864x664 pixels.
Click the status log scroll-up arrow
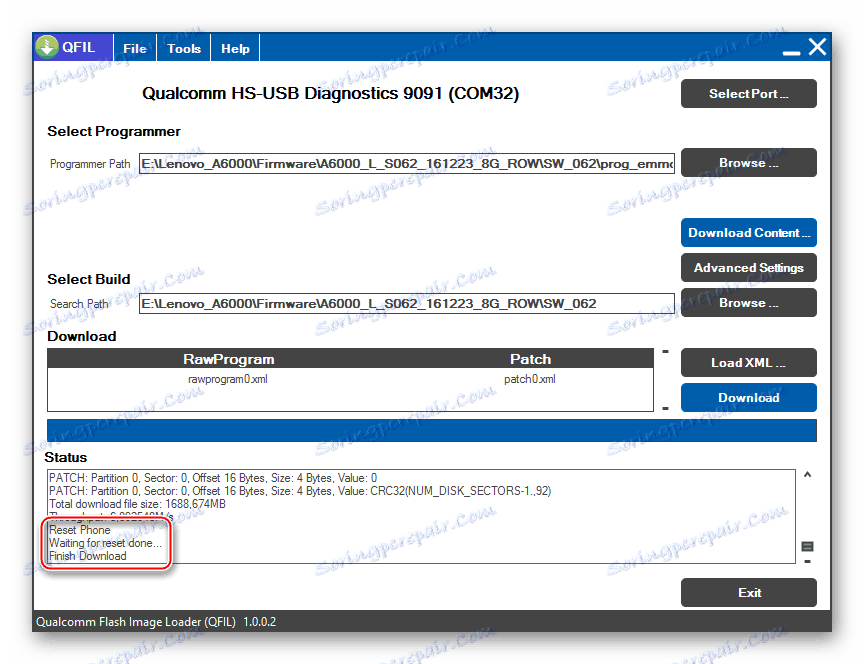coord(807,474)
